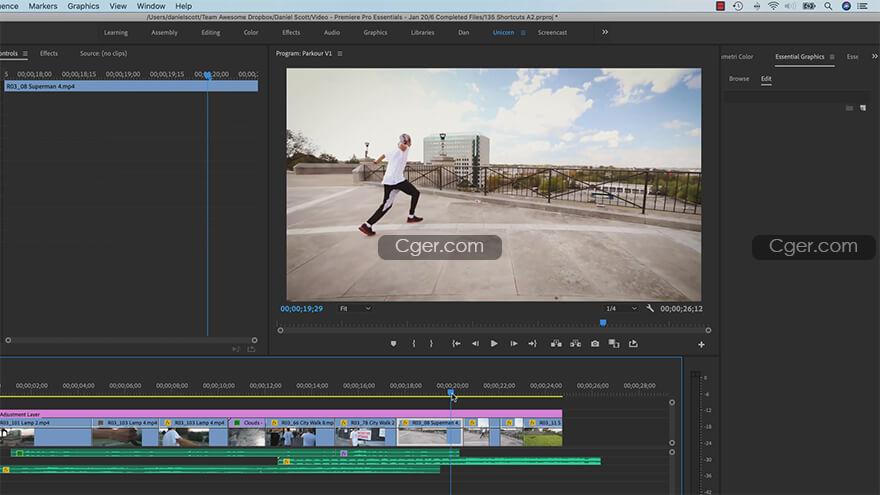The width and height of the screenshot is (880, 495).
Task: Click Effect Controls mini-timeline playhead
Action: coord(208,75)
